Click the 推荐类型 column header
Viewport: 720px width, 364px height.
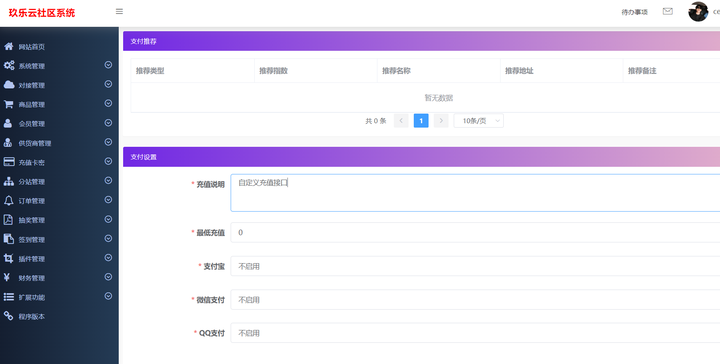pyautogui.click(x=192, y=71)
